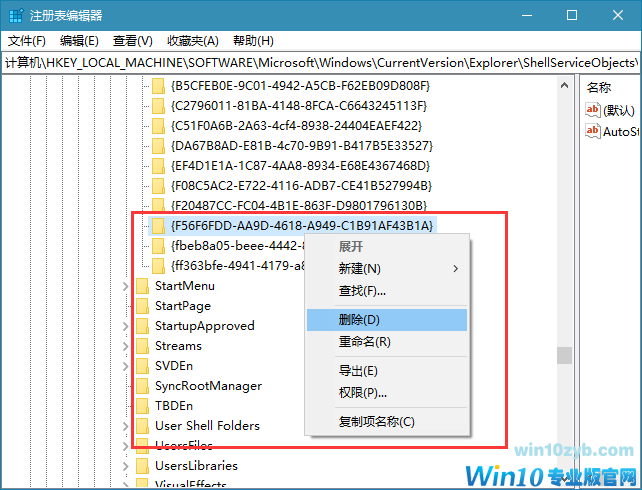Select the TBDEn key label
The image size is (642, 490).
[174, 406]
